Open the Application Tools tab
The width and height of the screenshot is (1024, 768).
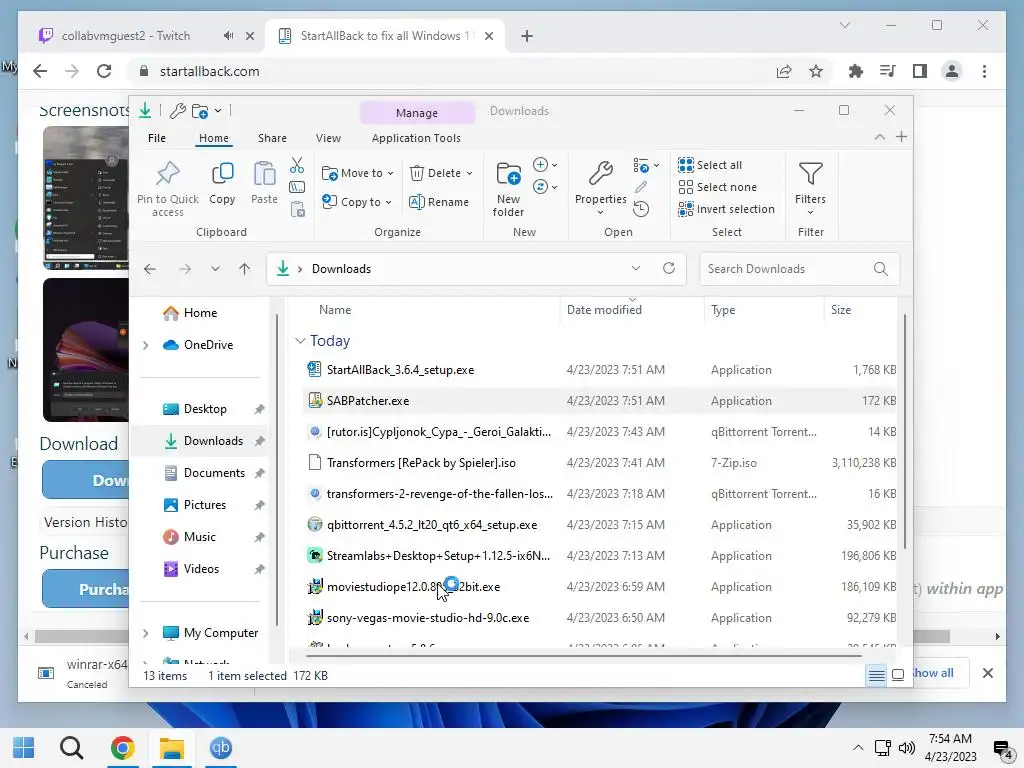416,138
